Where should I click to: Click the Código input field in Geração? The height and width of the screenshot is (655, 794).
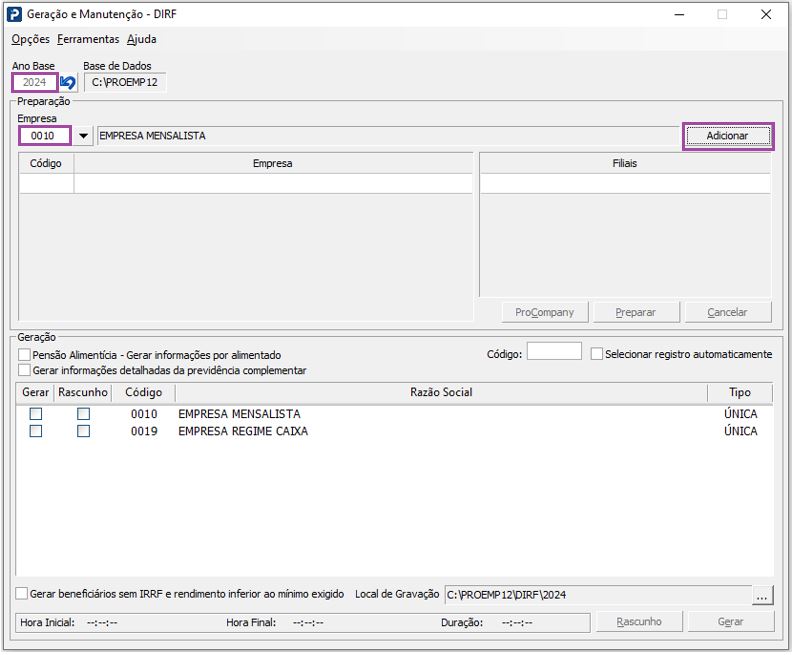[x=554, y=351]
